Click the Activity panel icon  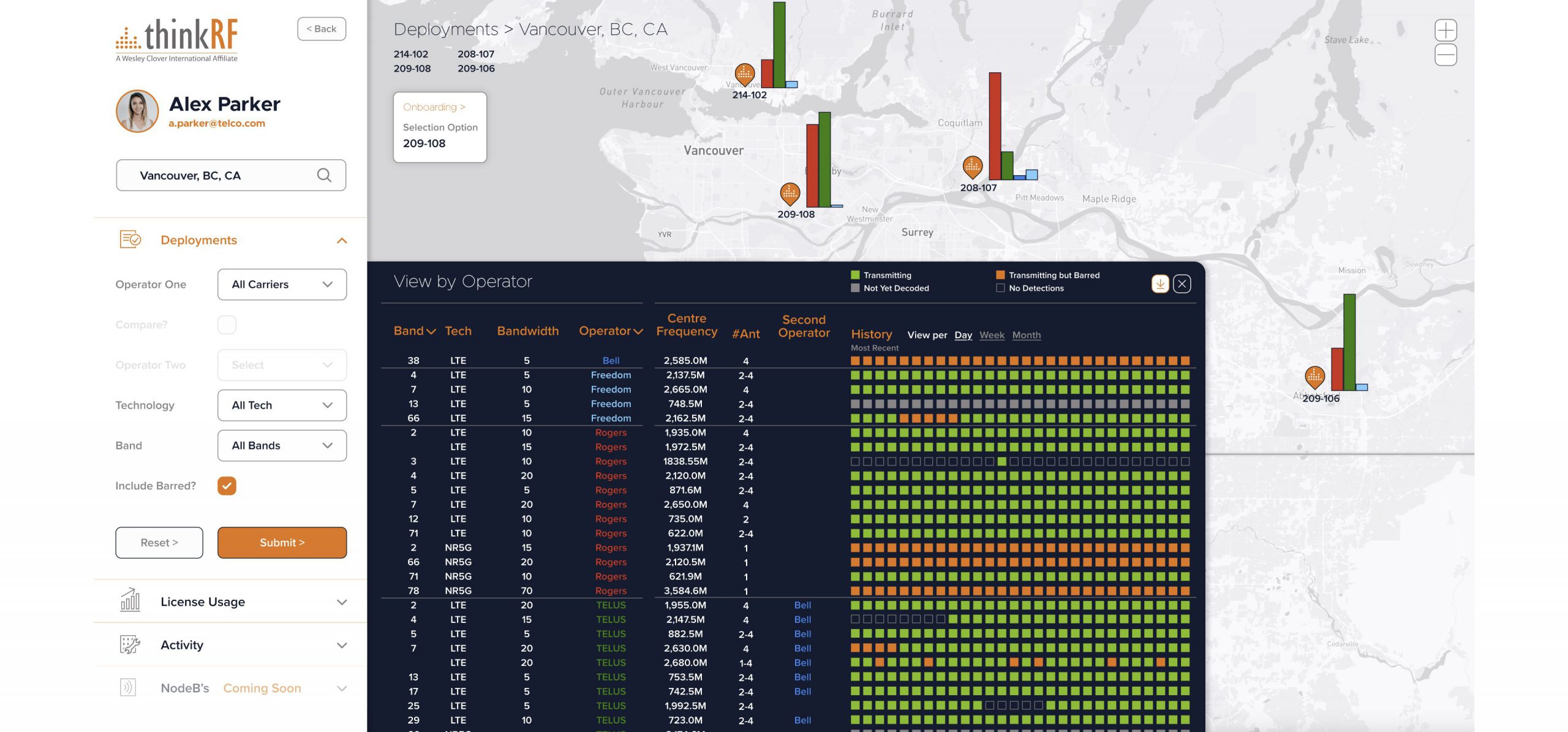tap(130, 644)
